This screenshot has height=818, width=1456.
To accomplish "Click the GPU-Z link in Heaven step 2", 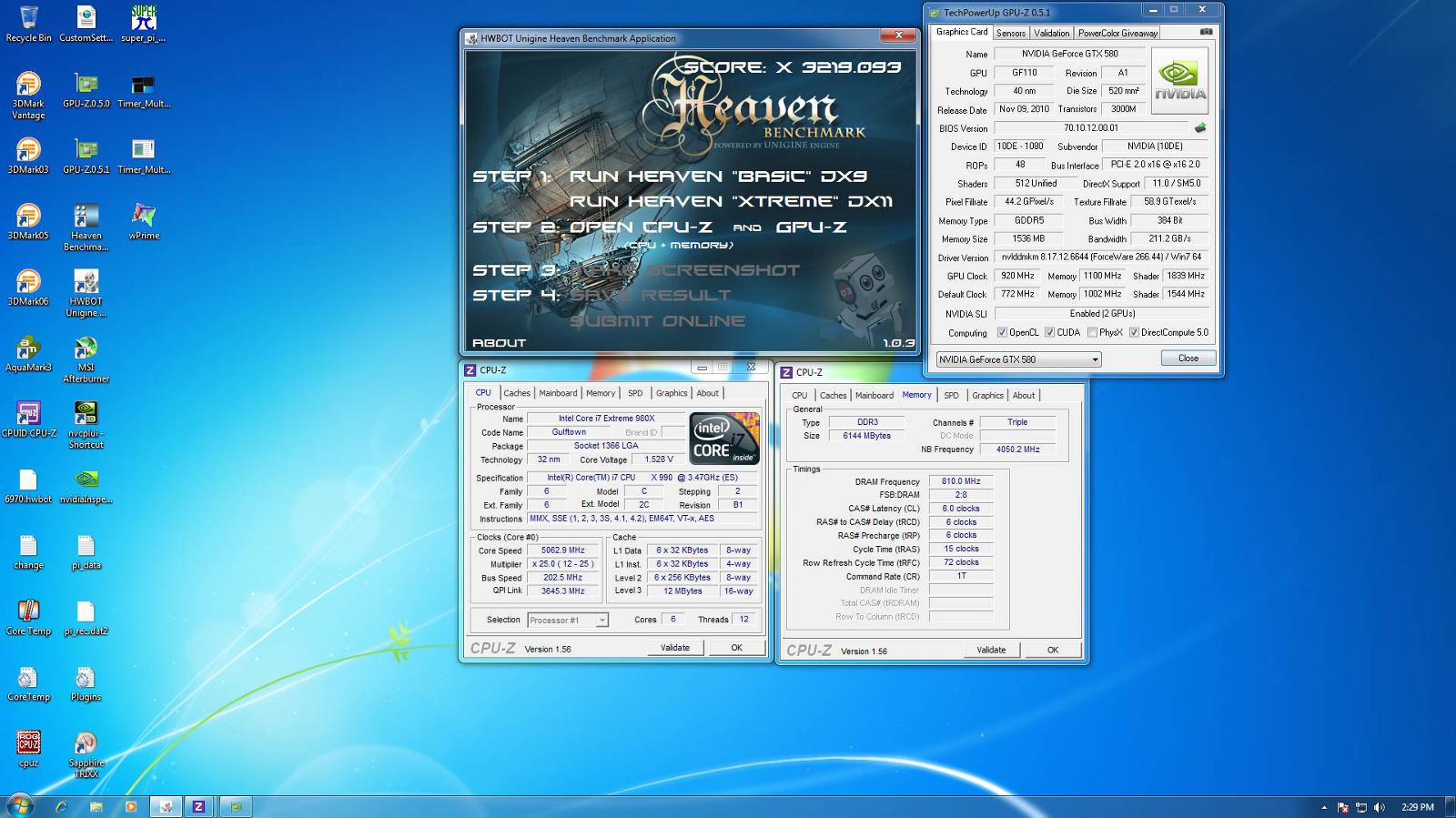I will coord(811,227).
